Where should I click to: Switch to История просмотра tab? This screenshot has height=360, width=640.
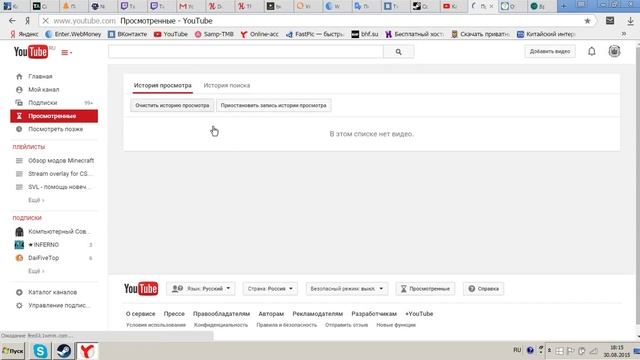[x=162, y=85]
